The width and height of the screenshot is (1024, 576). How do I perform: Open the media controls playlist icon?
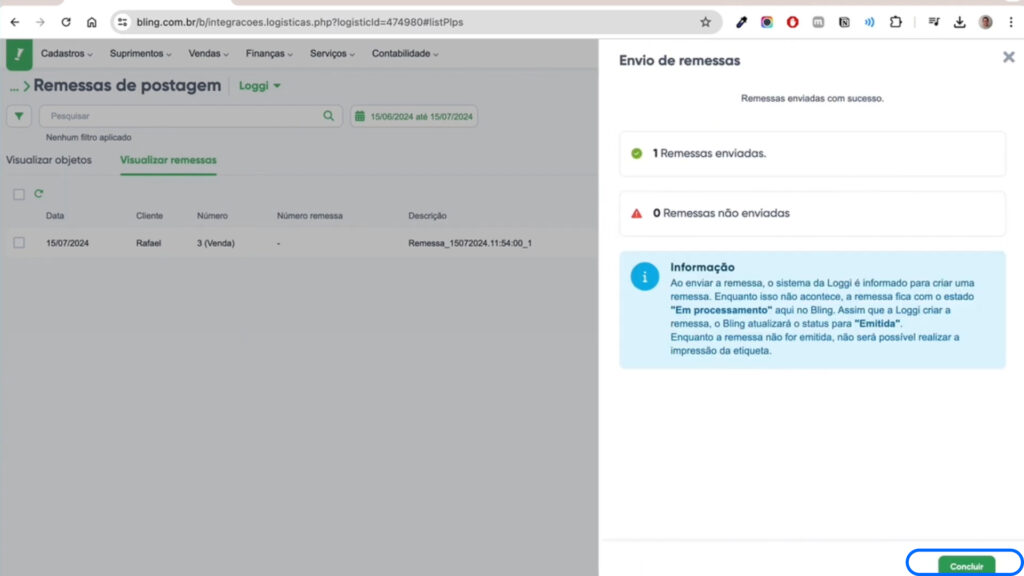tap(934, 22)
